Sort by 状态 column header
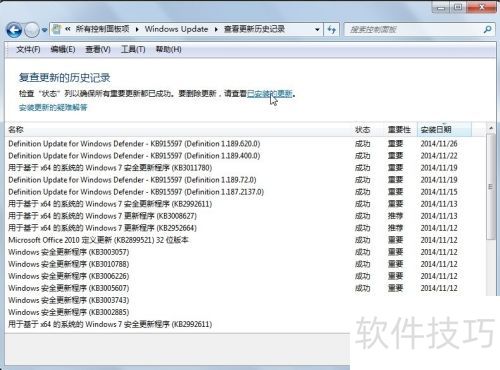Image resolution: width=500 pixels, height=370 pixels. (x=368, y=130)
